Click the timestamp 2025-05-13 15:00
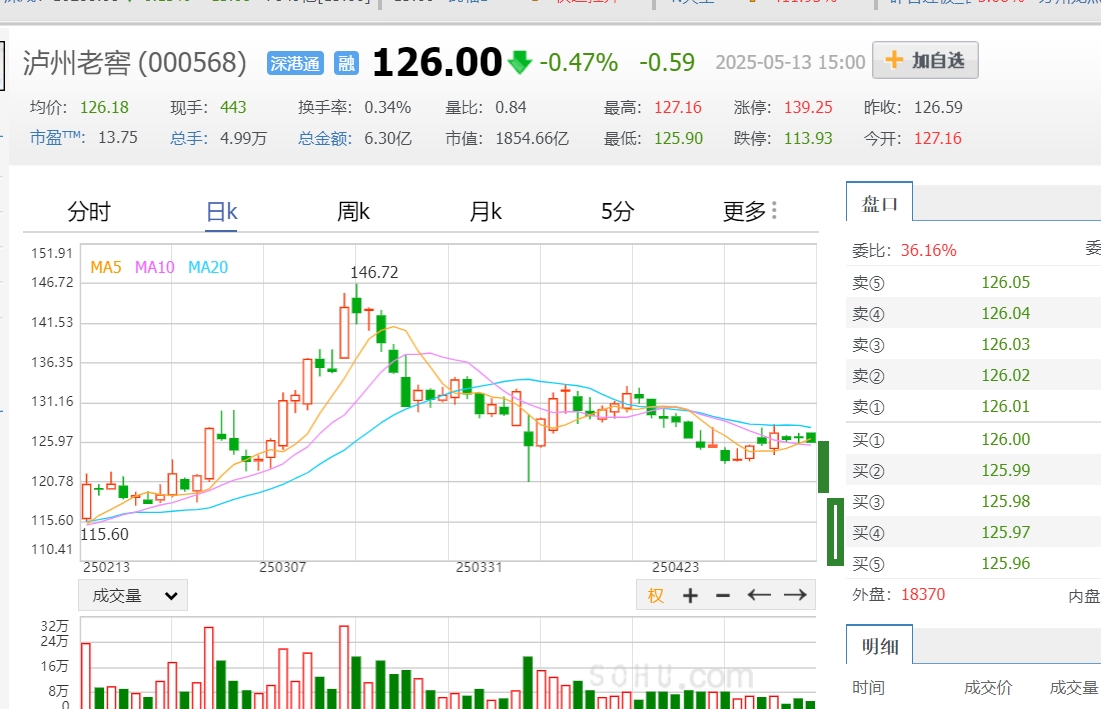Image resolution: width=1101 pixels, height=709 pixels. point(790,62)
